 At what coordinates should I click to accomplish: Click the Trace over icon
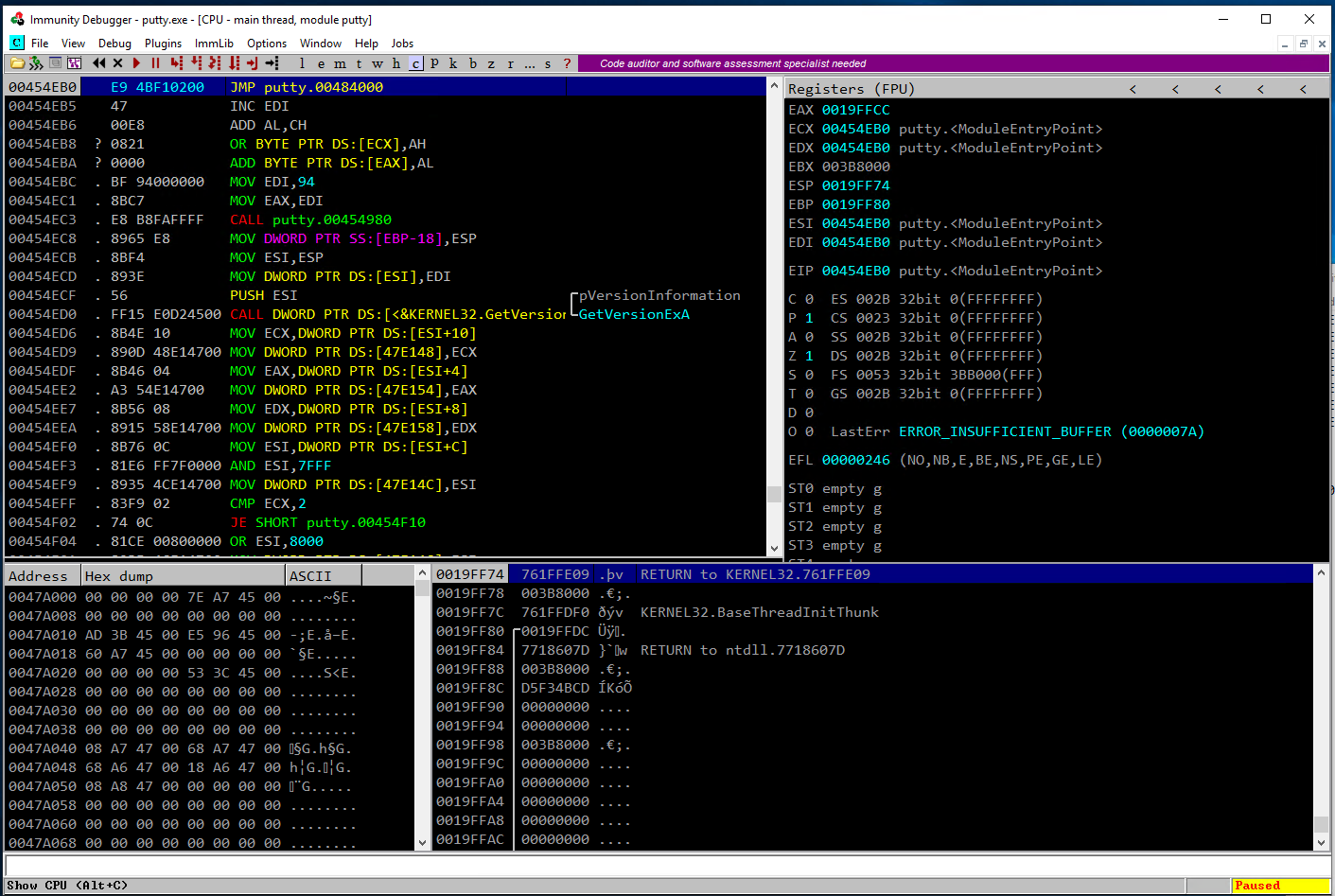coord(234,63)
